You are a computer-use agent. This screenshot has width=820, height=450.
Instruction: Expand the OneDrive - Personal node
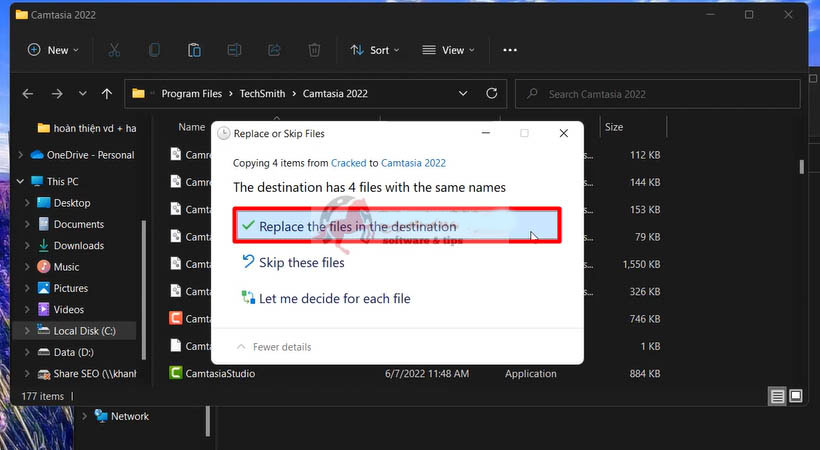pos(20,155)
